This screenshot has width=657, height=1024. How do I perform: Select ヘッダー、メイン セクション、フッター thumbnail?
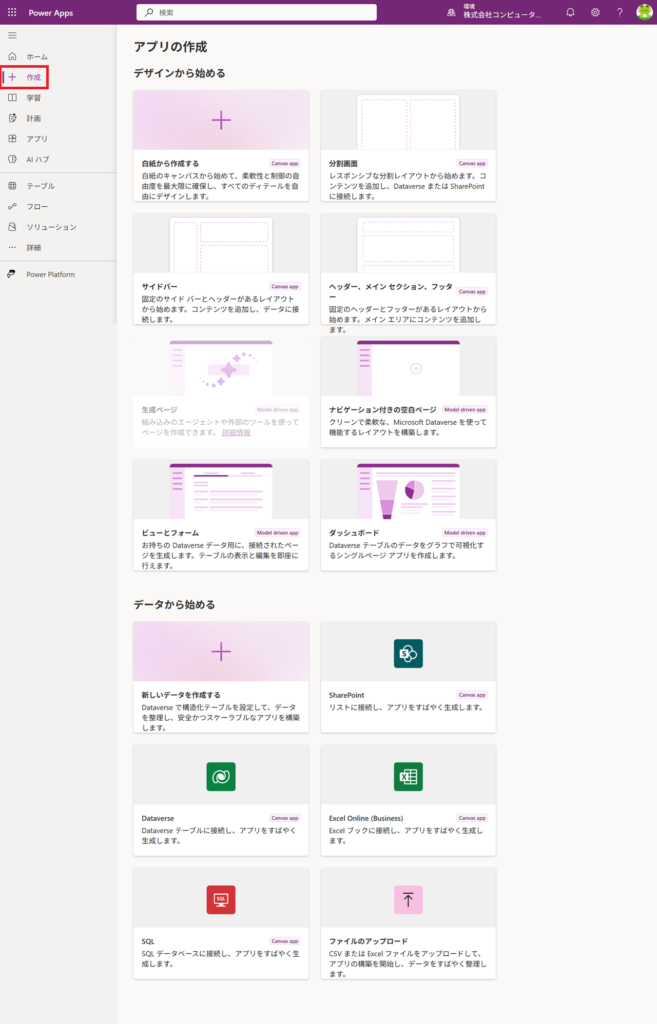click(408, 244)
